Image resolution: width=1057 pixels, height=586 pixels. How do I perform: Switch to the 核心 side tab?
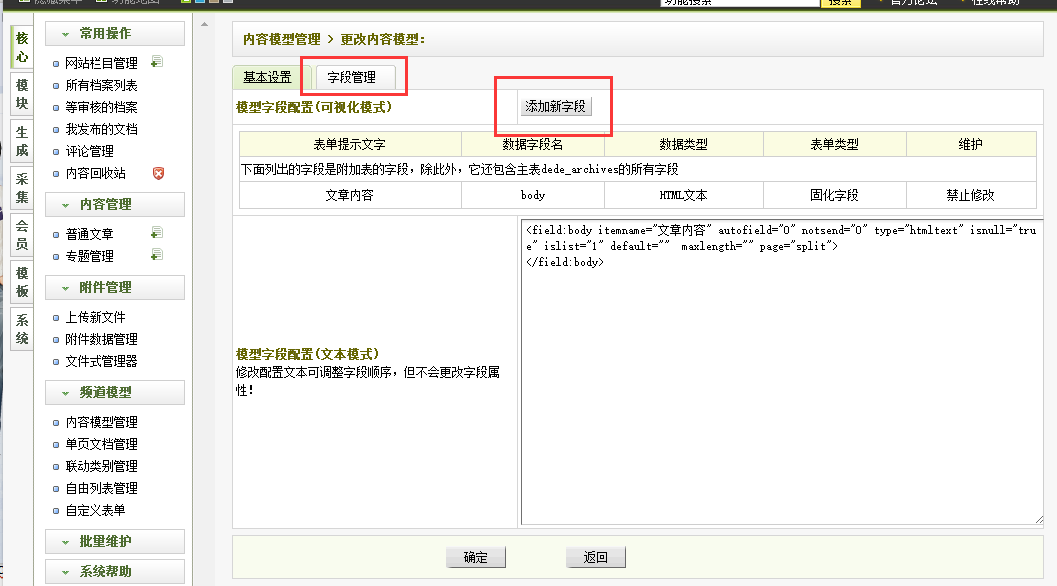(x=22, y=47)
